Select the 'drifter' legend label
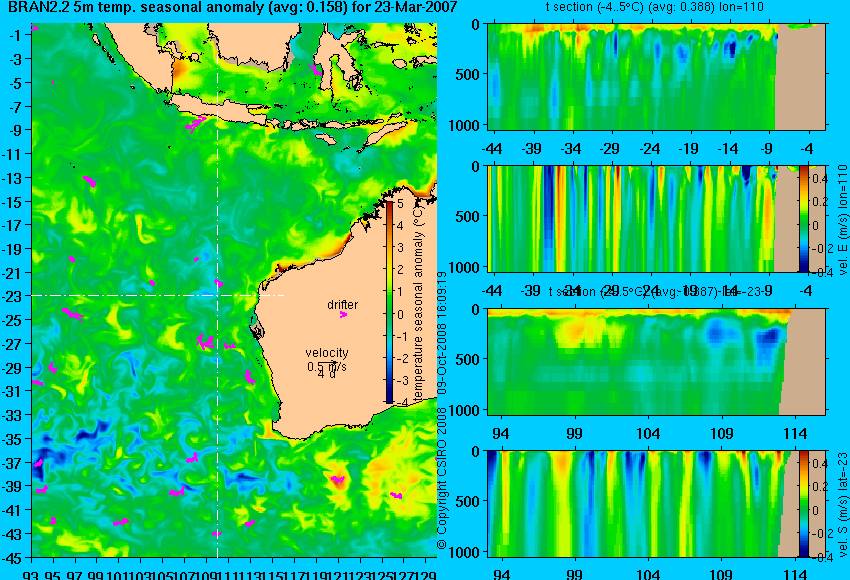850x580 pixels. (343, 305)
